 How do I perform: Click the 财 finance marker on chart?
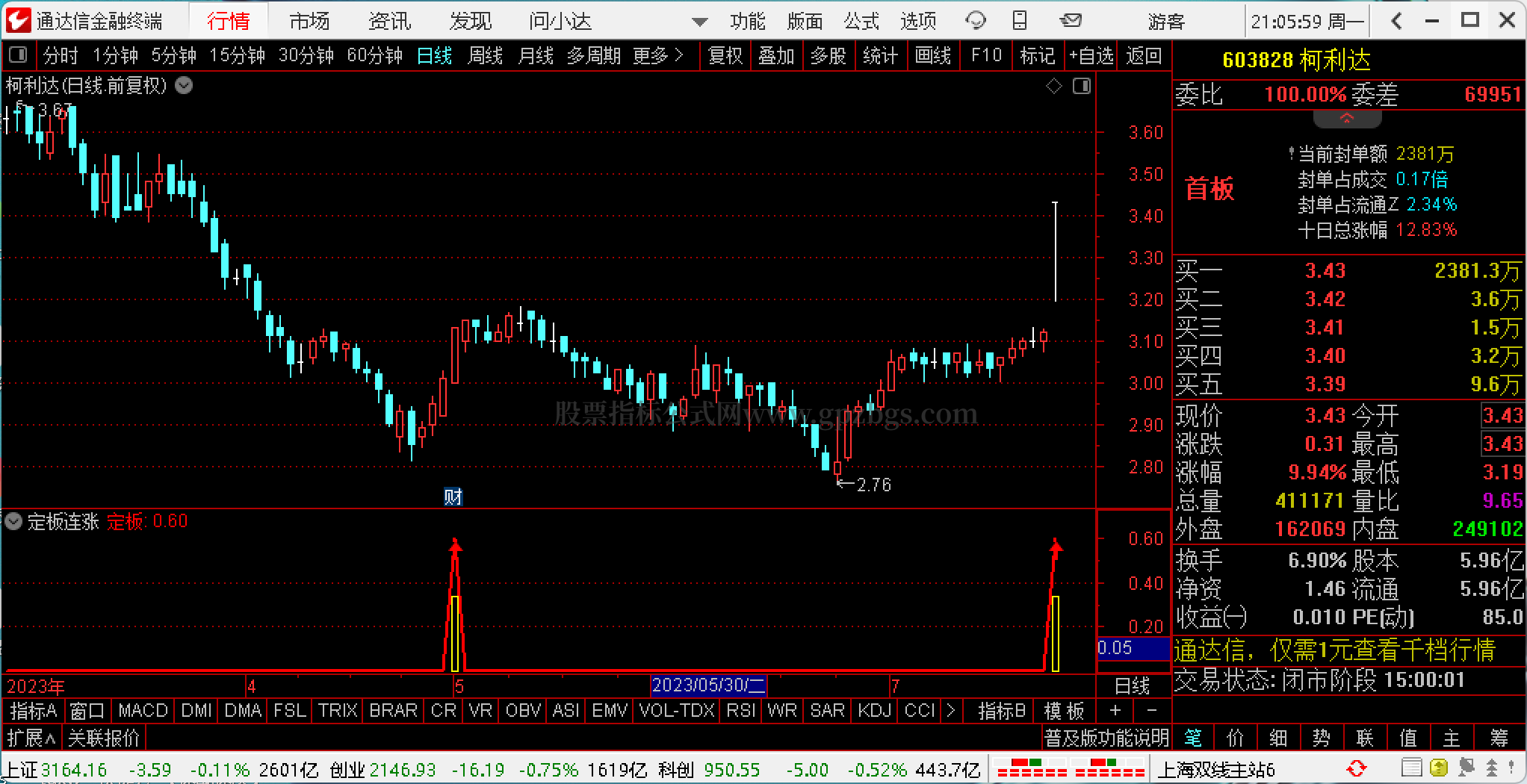click(x=453, y=497)
